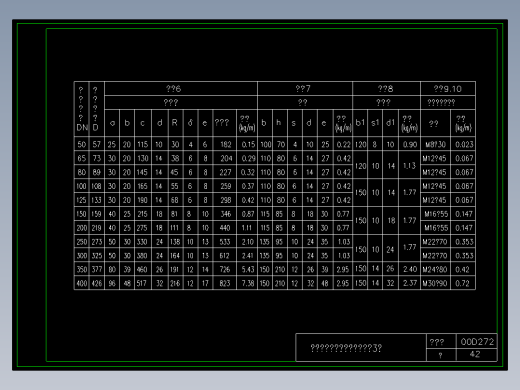This screenshot has height=390, width=520.
Task: Click the D value '57'
Action: pos(97,144)
